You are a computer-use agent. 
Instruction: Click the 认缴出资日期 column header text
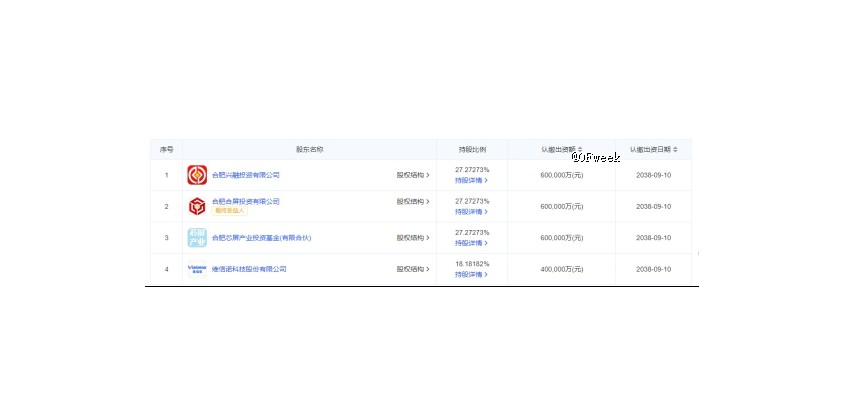point(650,150)
